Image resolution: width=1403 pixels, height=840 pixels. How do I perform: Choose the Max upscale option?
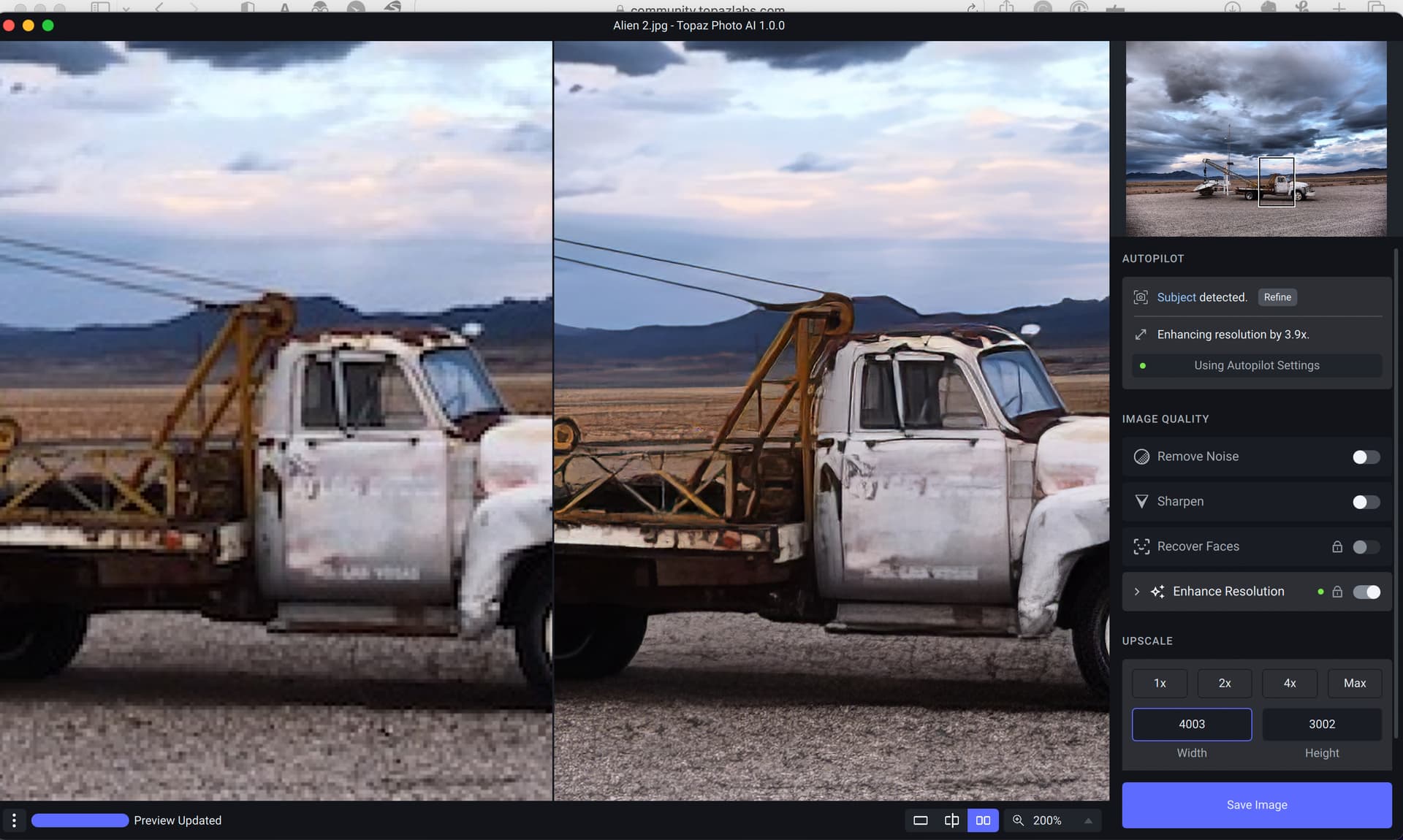(1354, 683)
